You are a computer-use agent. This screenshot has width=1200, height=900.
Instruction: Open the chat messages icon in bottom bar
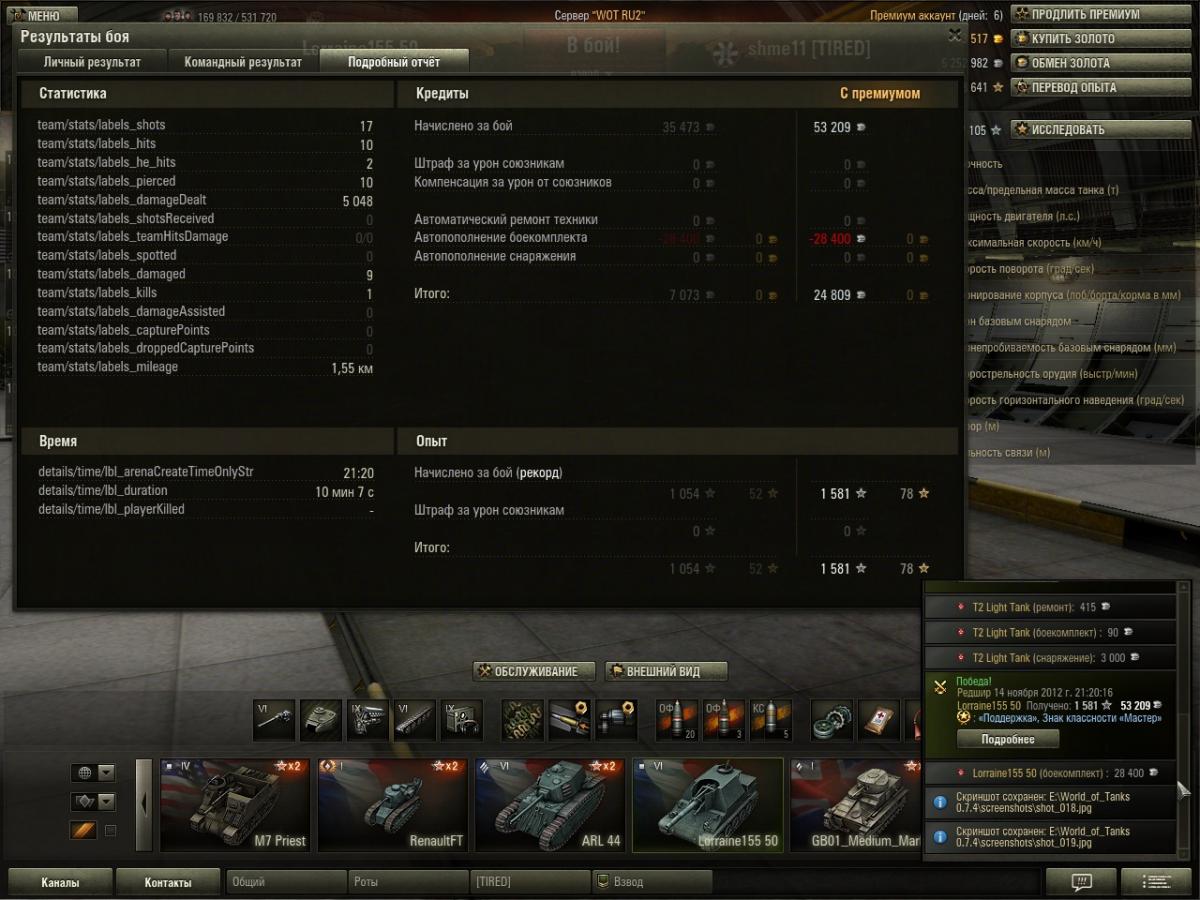tap(1081, 881)
